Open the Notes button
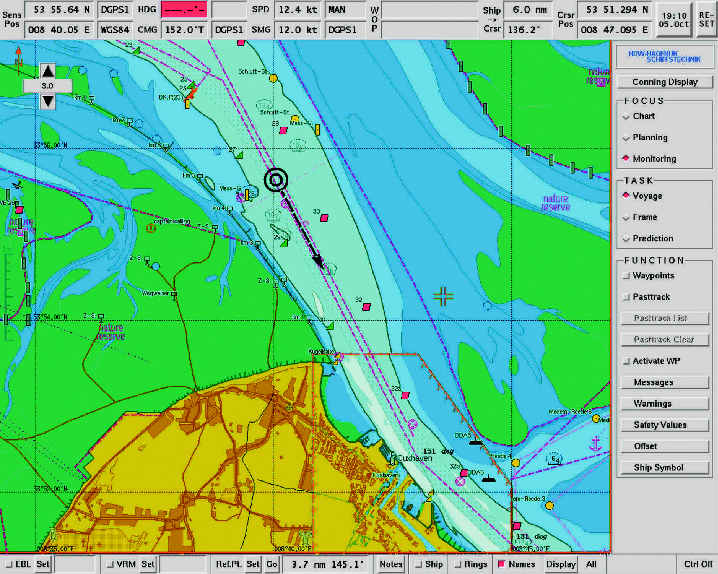718x574 pixels. pos(391,564)
